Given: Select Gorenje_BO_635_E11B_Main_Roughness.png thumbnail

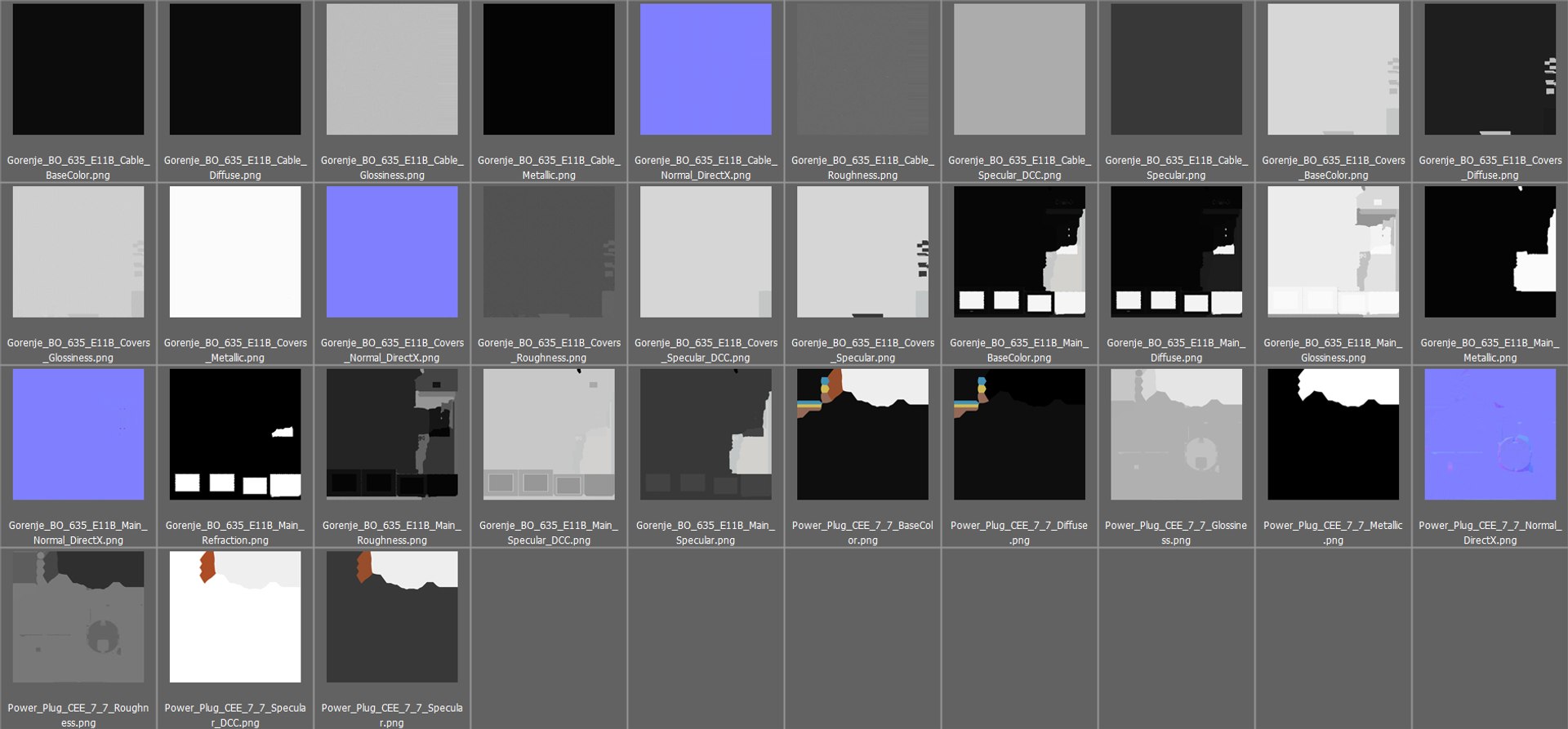Looking at the screenshot, I should click(x=392, y=434).
